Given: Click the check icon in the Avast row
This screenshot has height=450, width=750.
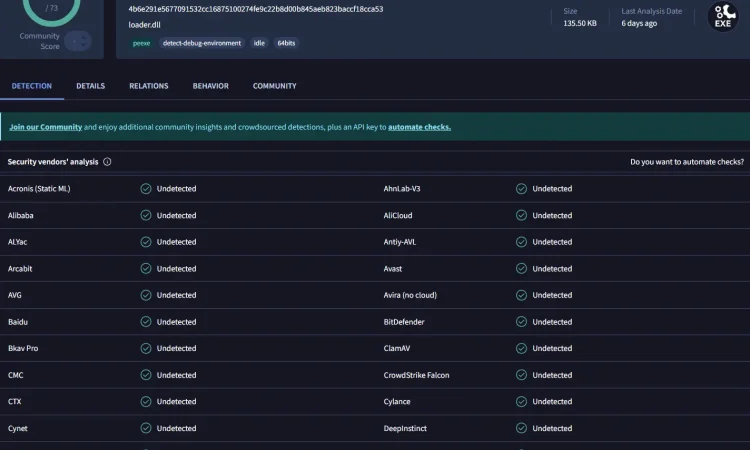Looking at the screenshot, I should (x=521, y=268).
